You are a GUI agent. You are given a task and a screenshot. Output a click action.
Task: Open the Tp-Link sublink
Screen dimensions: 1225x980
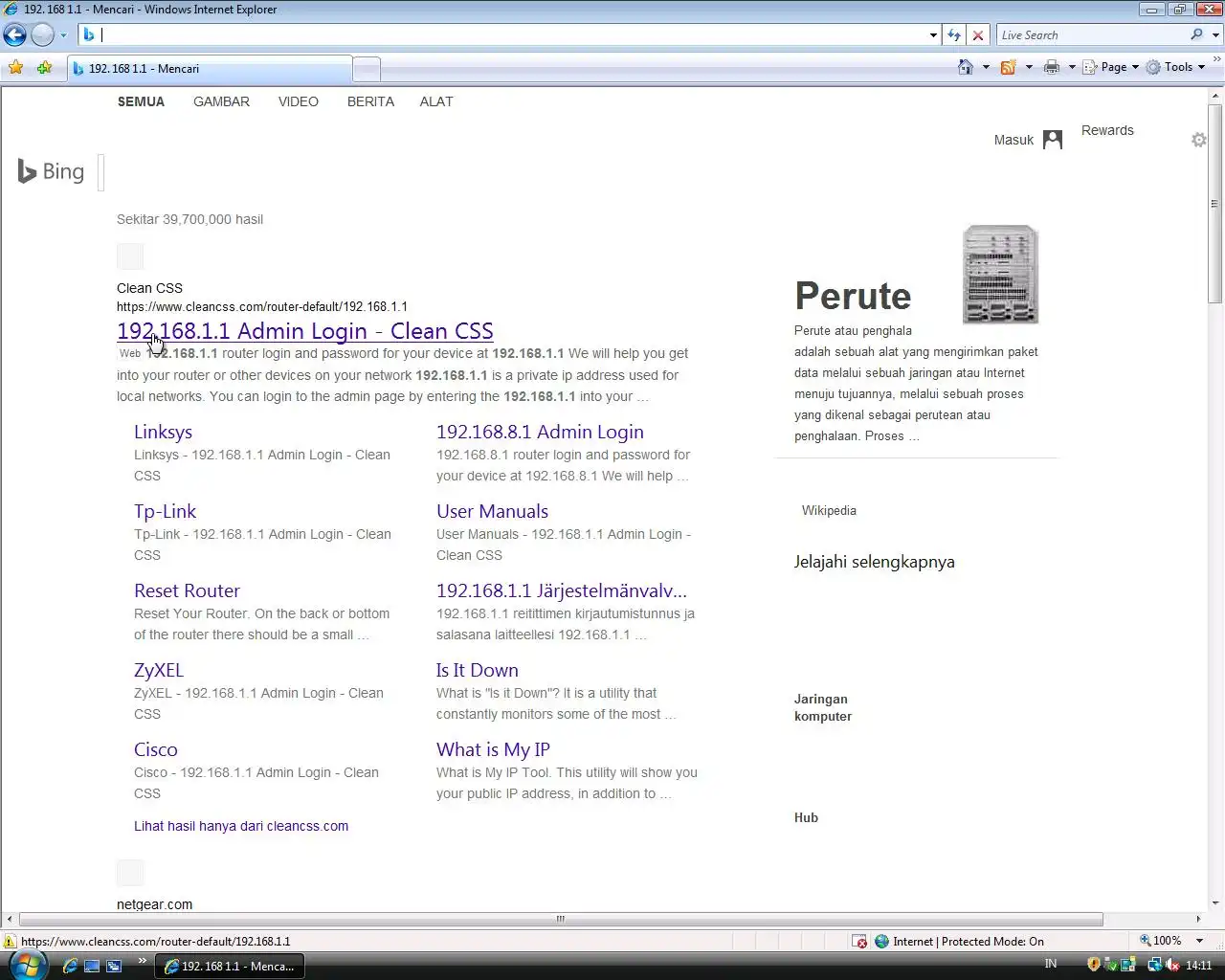point(165,511)
